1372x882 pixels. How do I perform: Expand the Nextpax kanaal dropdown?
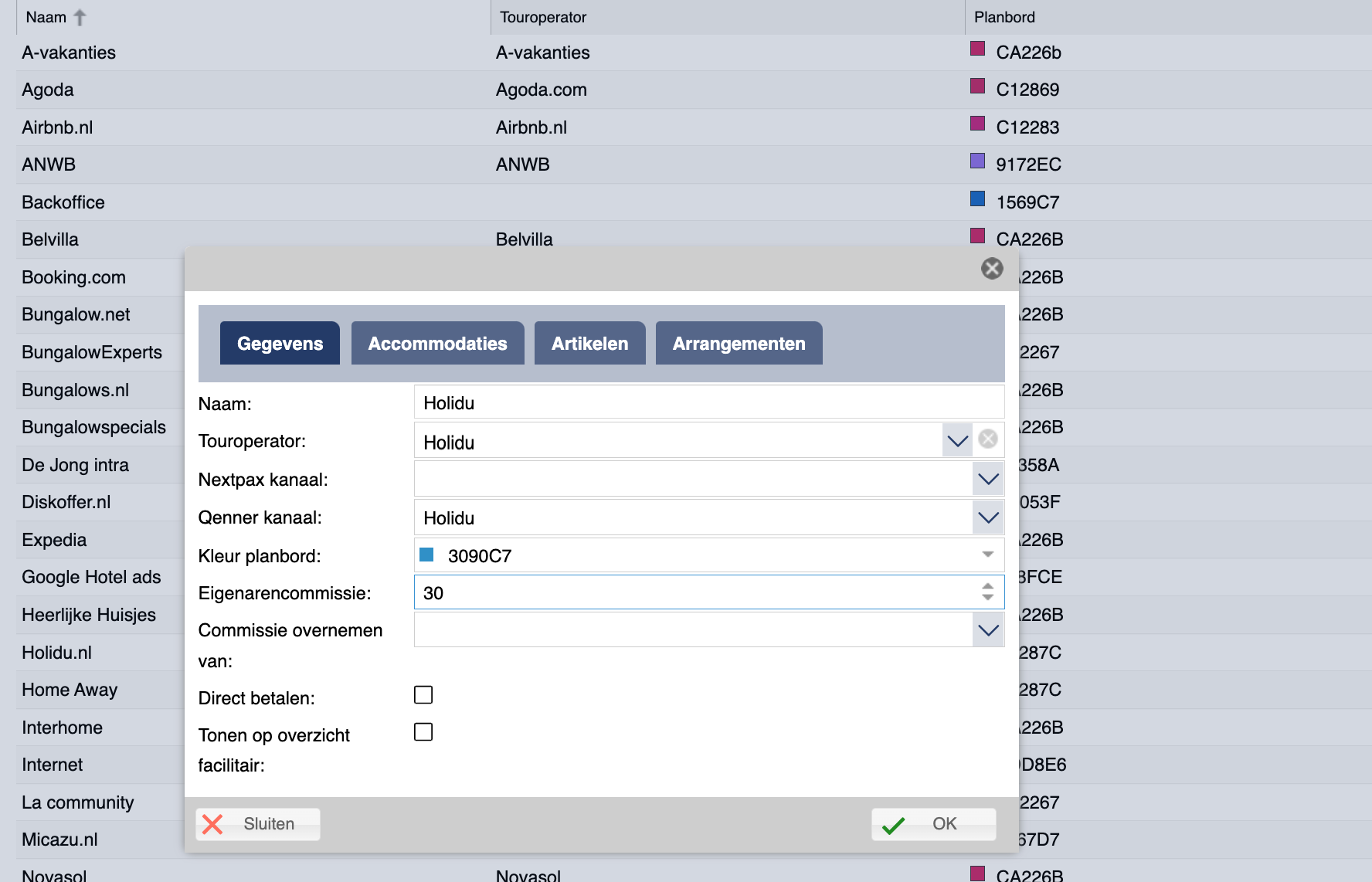[989, 479]
